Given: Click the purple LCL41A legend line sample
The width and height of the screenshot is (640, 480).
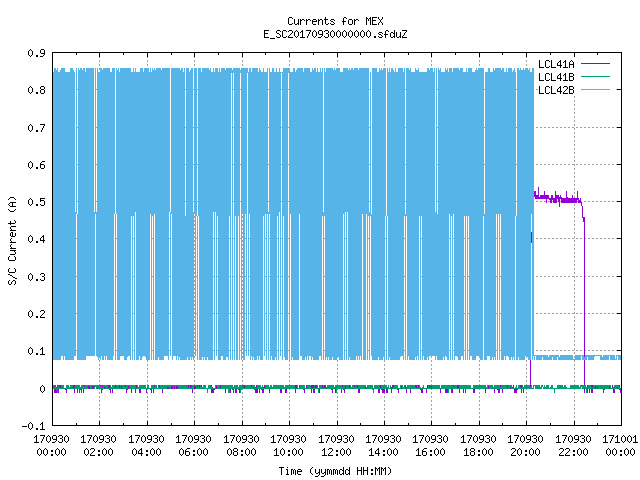Looking at the screenshot, I should (595, 64).
